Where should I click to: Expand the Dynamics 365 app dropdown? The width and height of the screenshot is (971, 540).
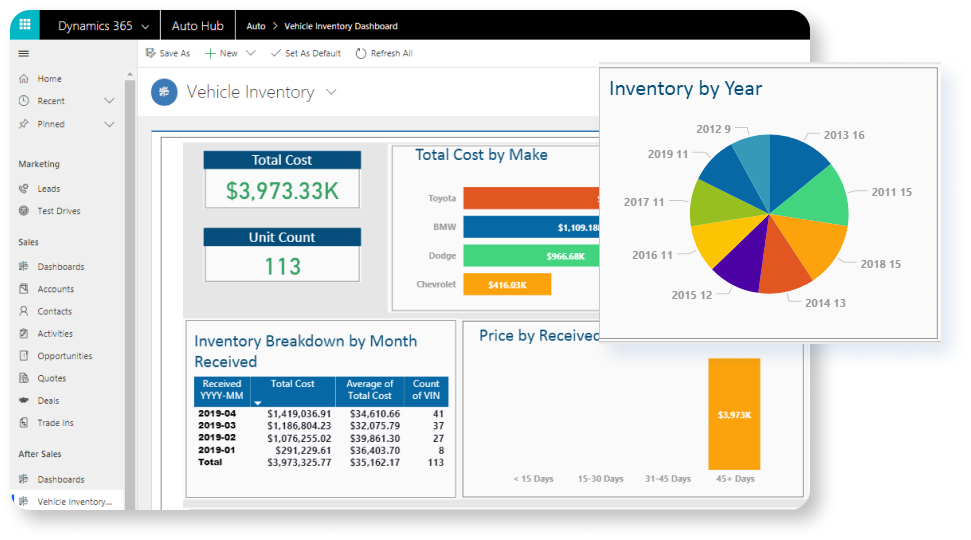point(146,27)
